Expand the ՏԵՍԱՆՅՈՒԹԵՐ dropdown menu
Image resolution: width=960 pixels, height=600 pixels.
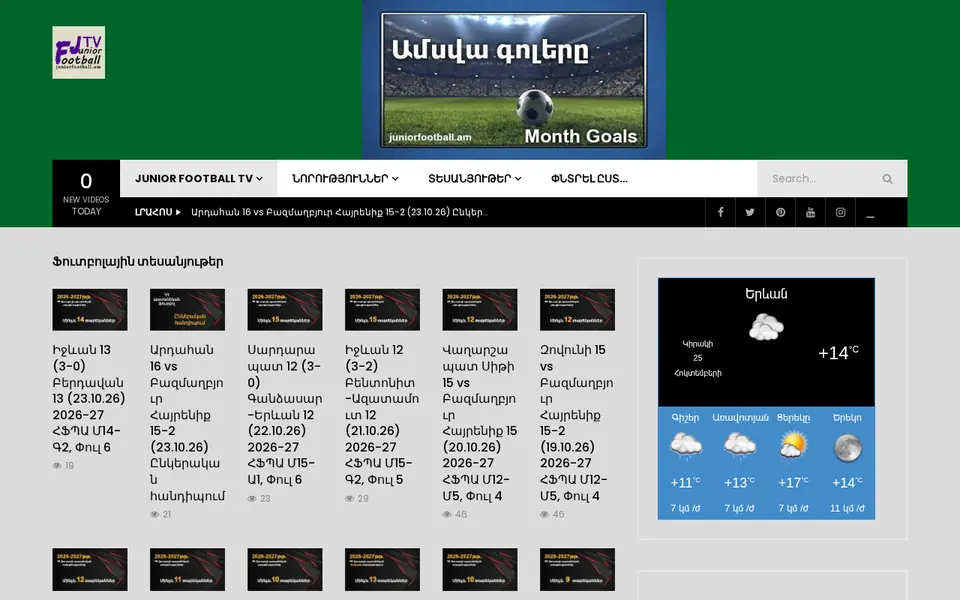click(474, 179)
